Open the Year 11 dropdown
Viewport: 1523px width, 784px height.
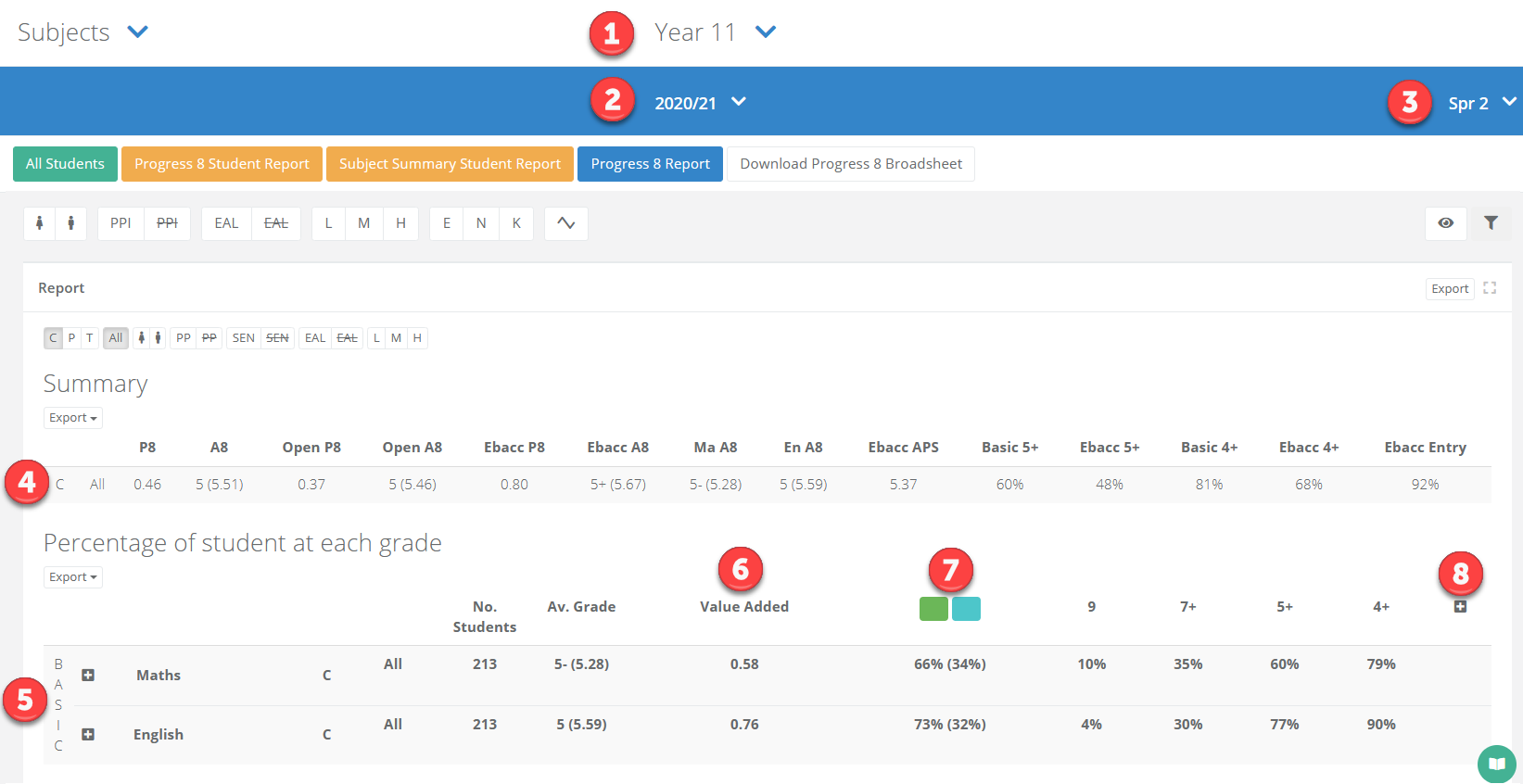tap(715, 32)
